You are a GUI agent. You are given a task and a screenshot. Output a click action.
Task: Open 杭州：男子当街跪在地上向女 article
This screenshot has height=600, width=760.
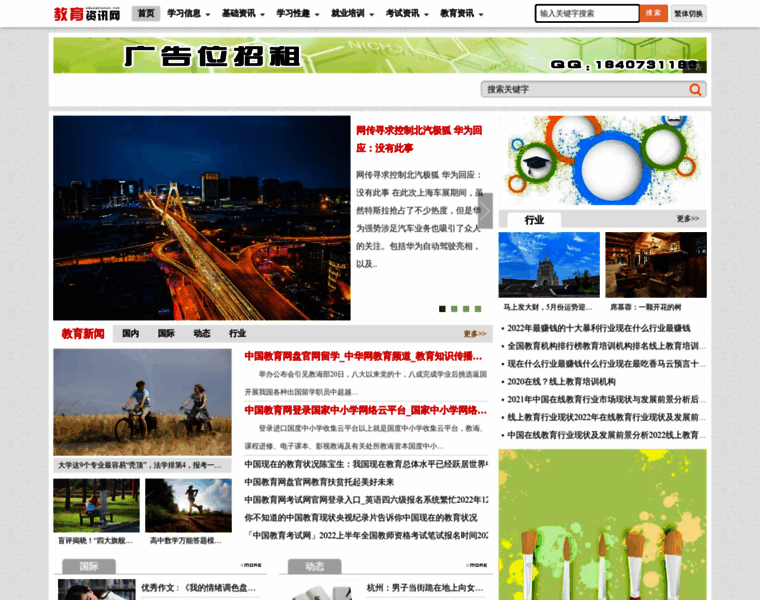[x=425, y=588]
